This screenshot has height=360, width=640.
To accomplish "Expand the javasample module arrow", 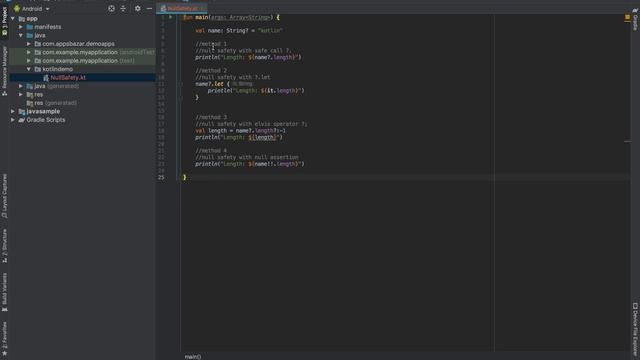I will tap(13, 111).
